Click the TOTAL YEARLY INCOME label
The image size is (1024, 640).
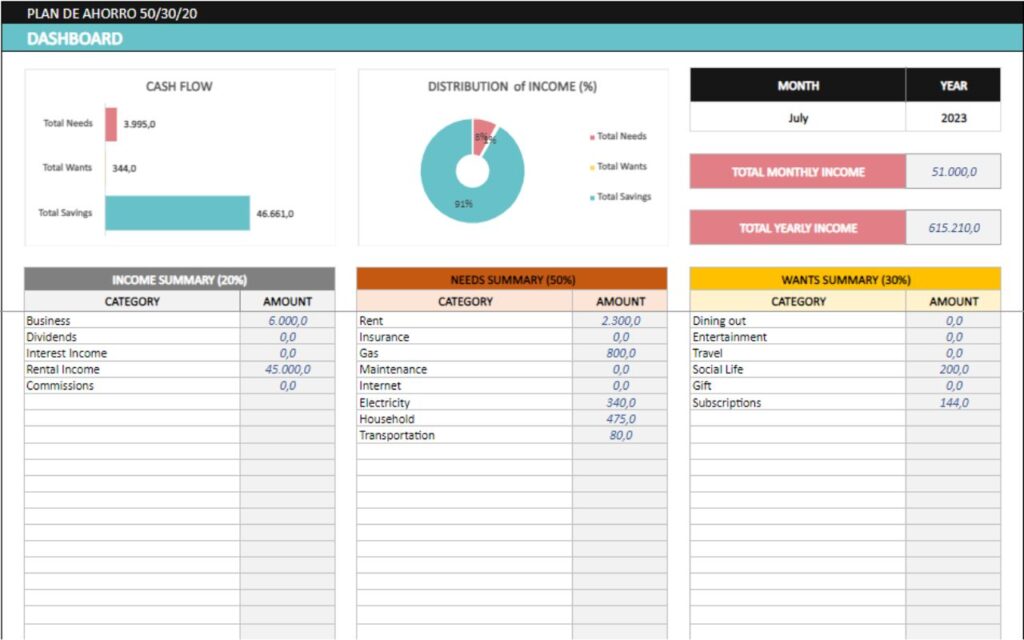tap(797, 228)
